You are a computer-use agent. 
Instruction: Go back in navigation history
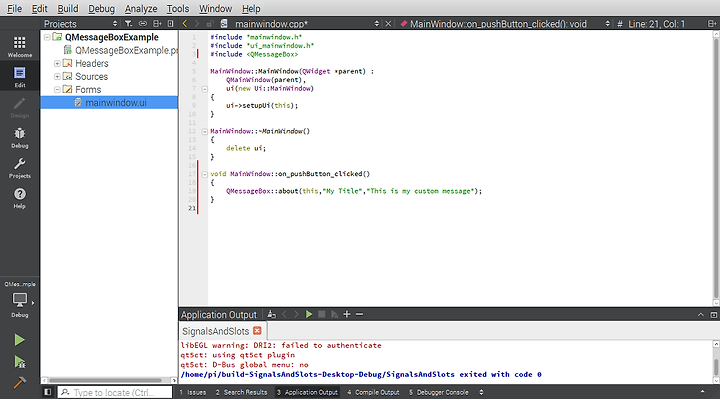[185, 23]
